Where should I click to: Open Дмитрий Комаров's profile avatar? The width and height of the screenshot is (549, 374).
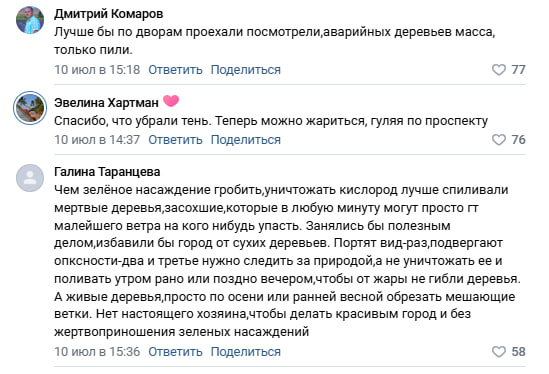[30, 20]
